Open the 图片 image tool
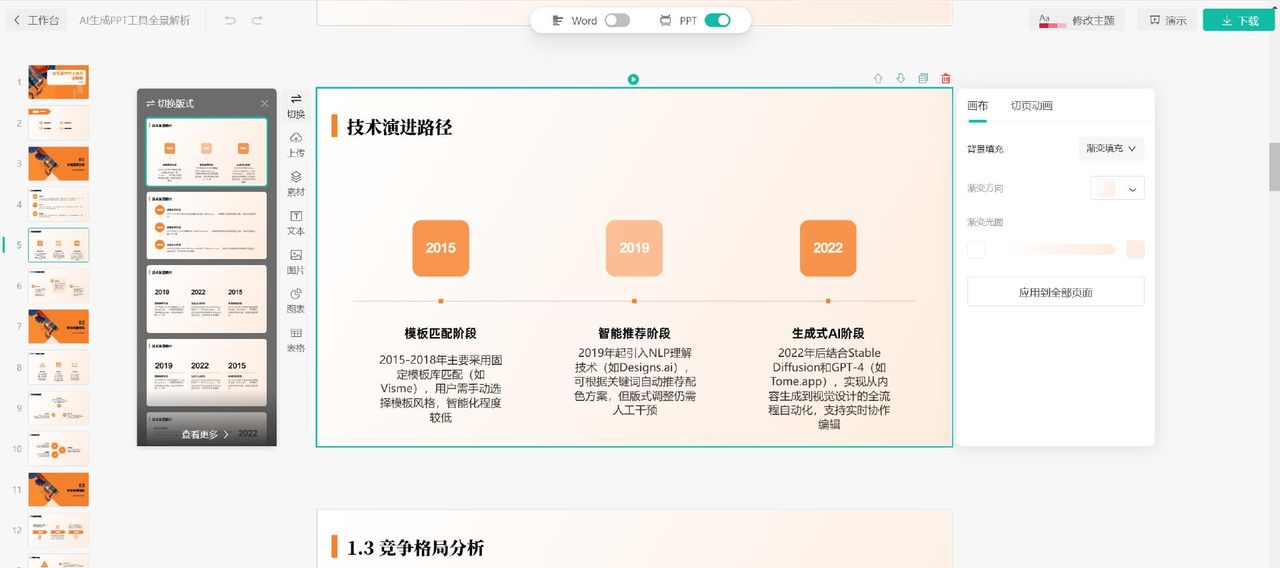 tap(296, 261)
